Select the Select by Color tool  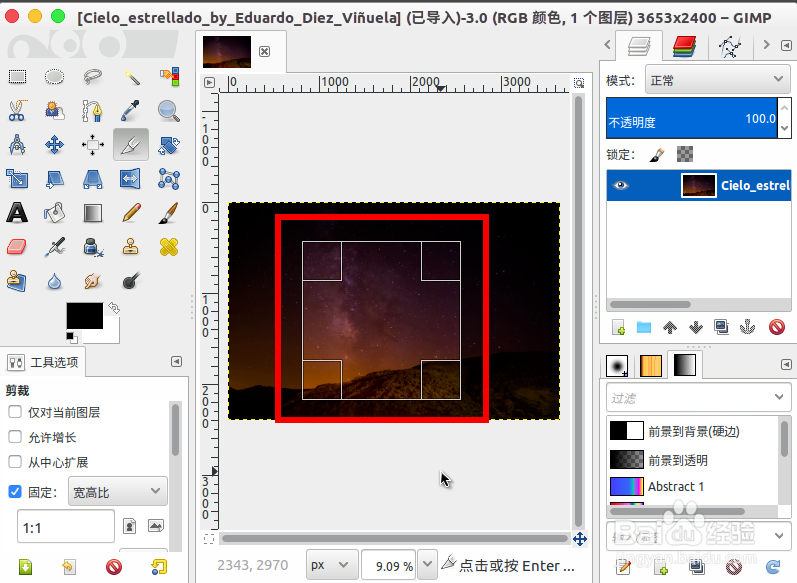click(169, 77)
